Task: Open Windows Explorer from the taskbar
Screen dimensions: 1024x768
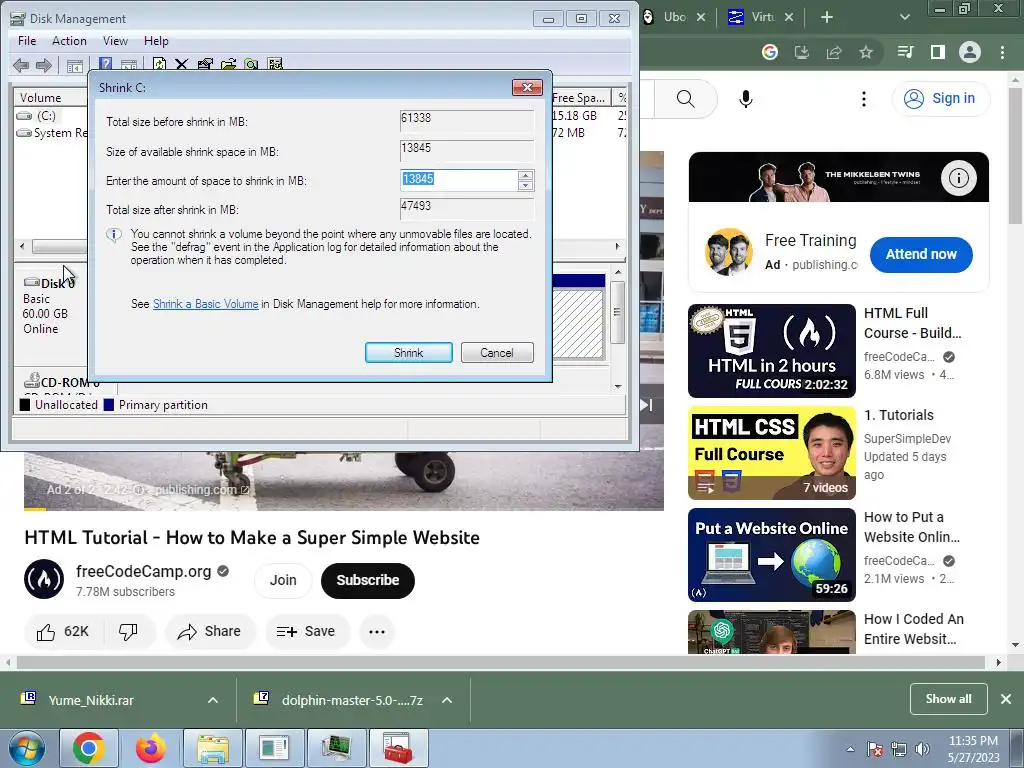Action: pos(213,748)
